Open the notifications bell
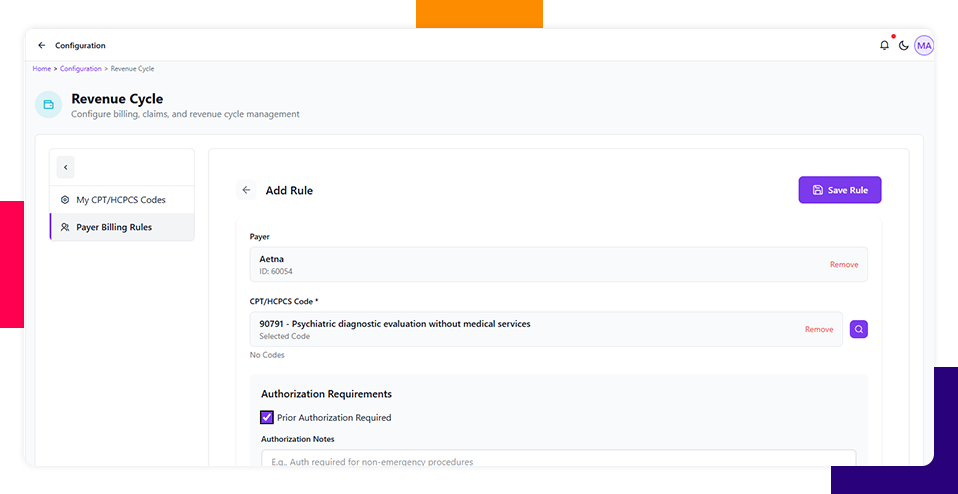The height and width of the screenshot is (494, 958). (x=884, y=45)
